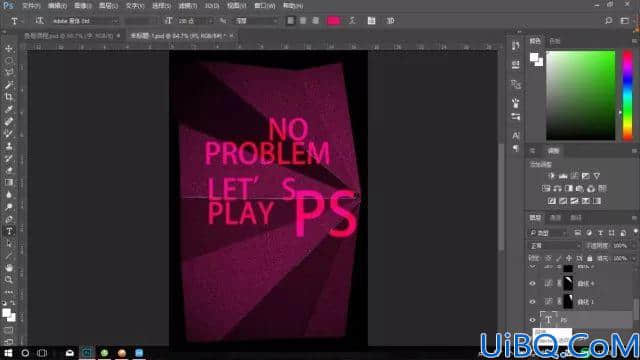640x360 pixels.
Task: Hide the 曲线 4 layer
Action: 532,283
